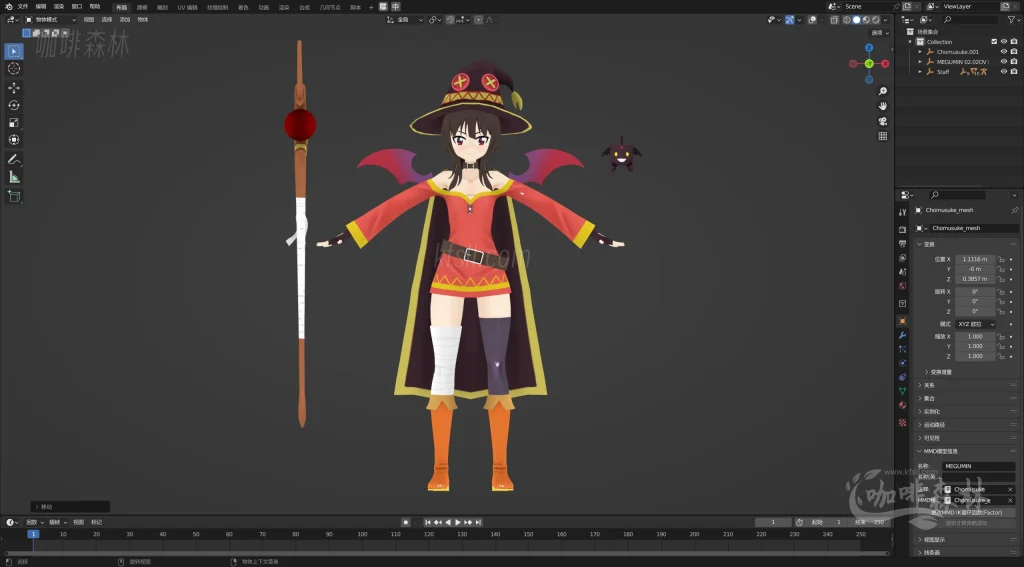This screenshot has width=1024, height=567.
Task: Click the current frame number field
Action: click(773, 522)
